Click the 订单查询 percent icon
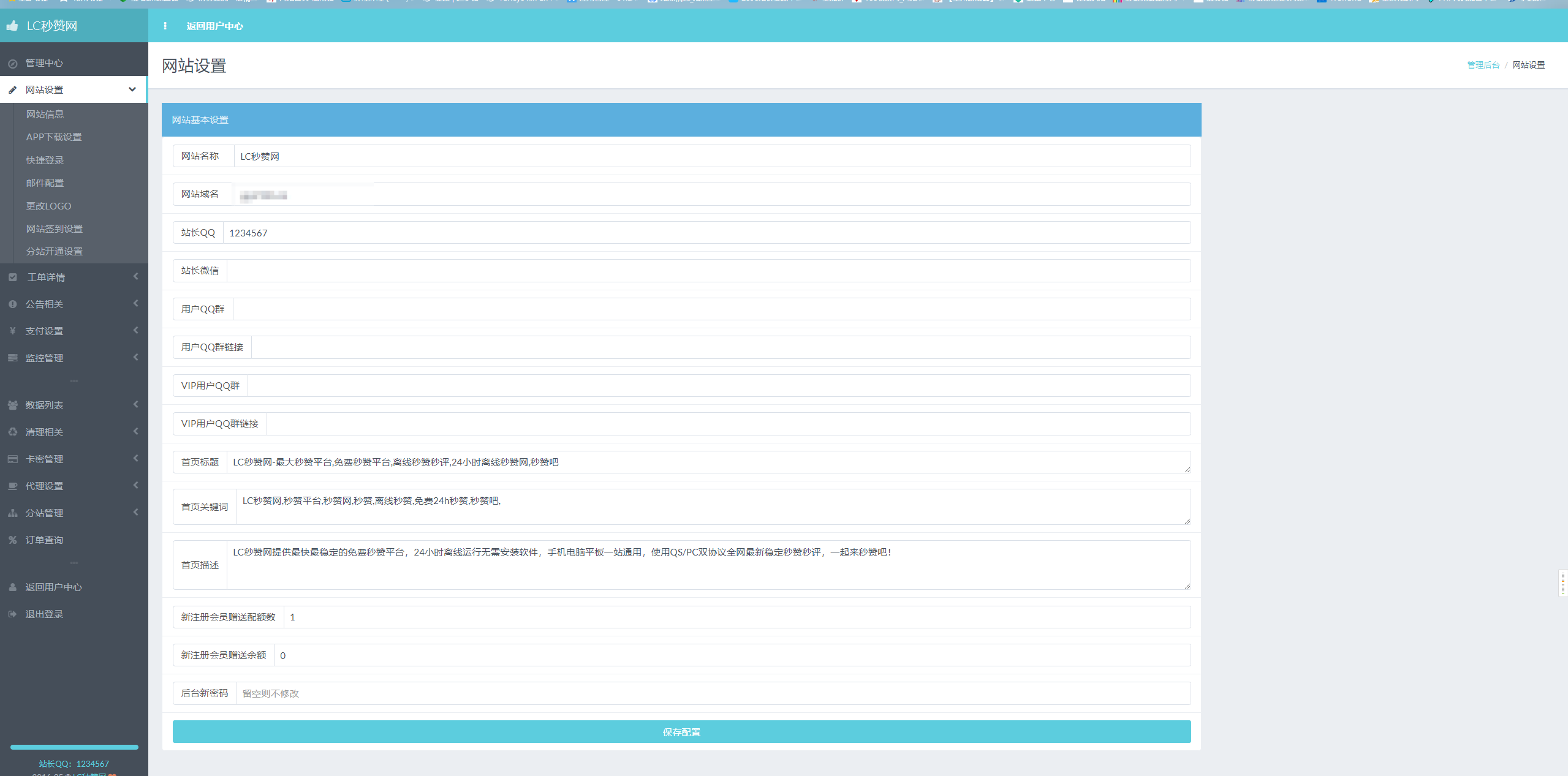The width and height of the screenshot is (1568, 776). [x=12, y=540]
